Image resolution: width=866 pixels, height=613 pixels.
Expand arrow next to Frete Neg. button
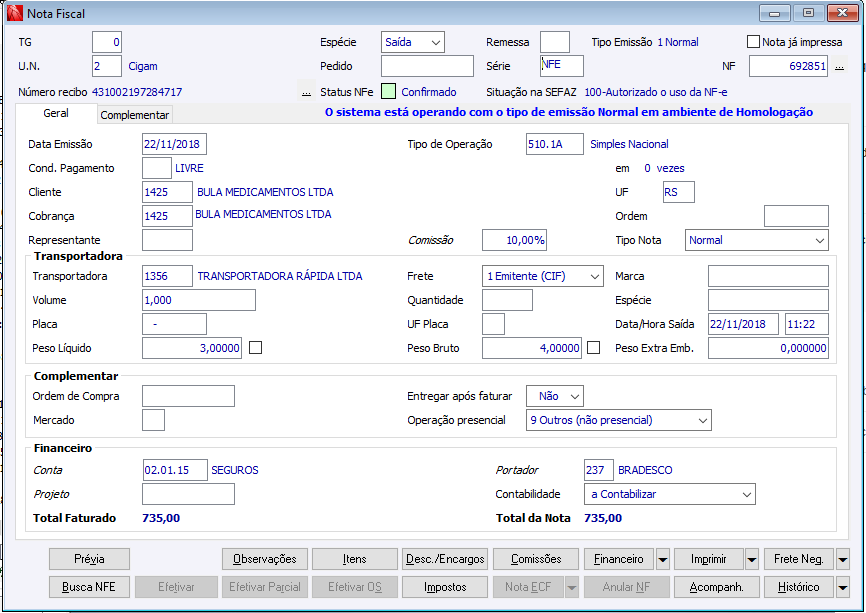[842, 559]
